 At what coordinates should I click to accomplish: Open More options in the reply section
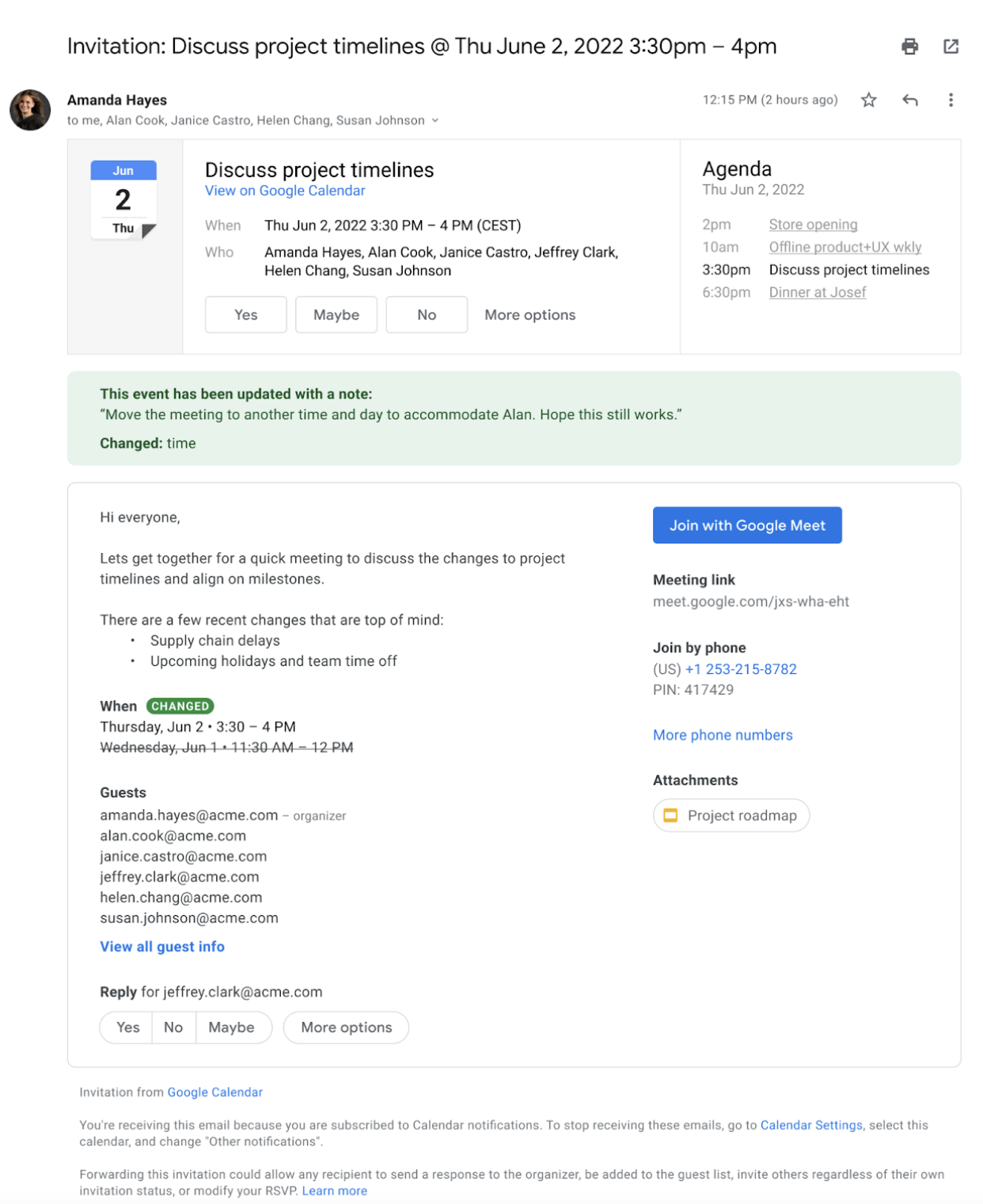pyautogui.click(x=346, y=1027)
